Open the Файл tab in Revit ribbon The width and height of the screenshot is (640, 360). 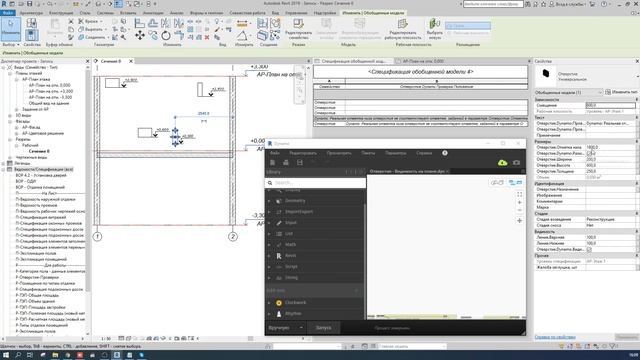[x=8, y=13]
